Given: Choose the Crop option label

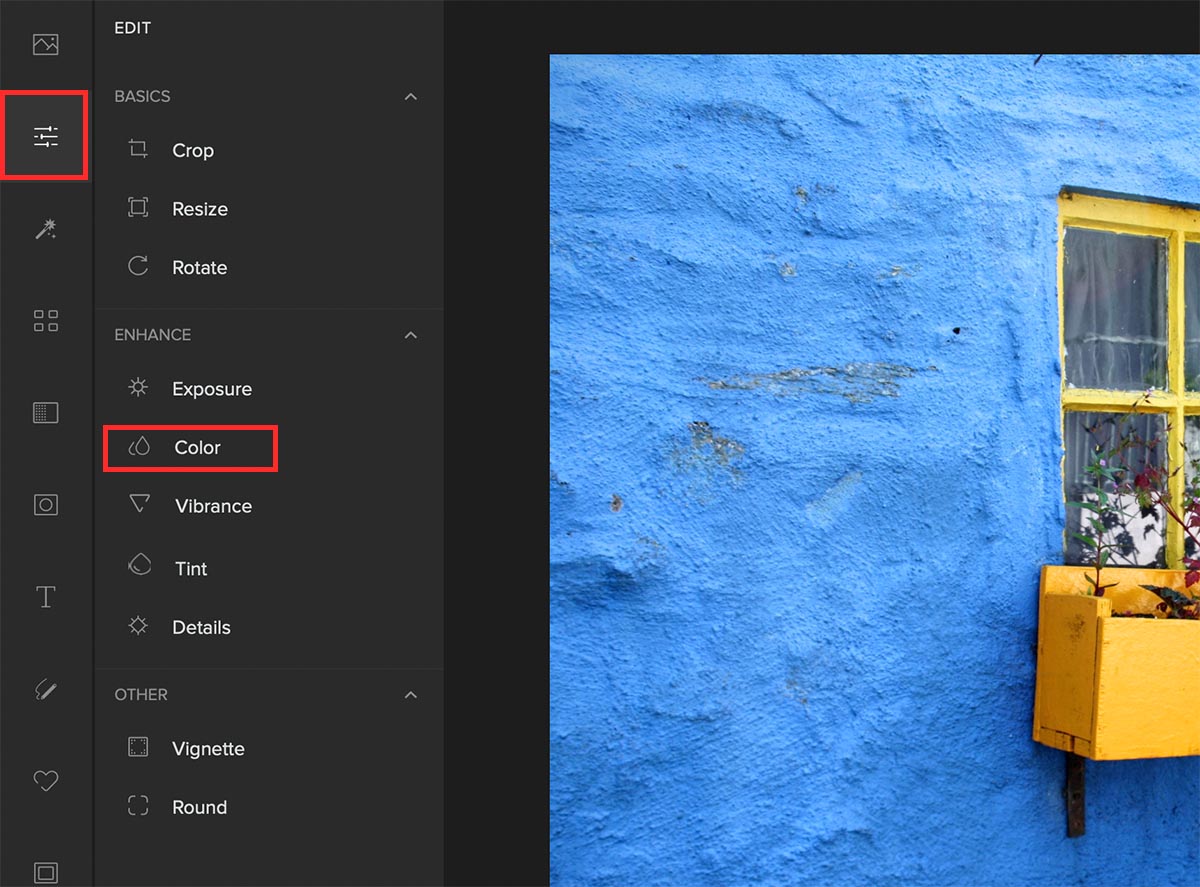Looking at the screenshot, I should click(x=193, y=151).
